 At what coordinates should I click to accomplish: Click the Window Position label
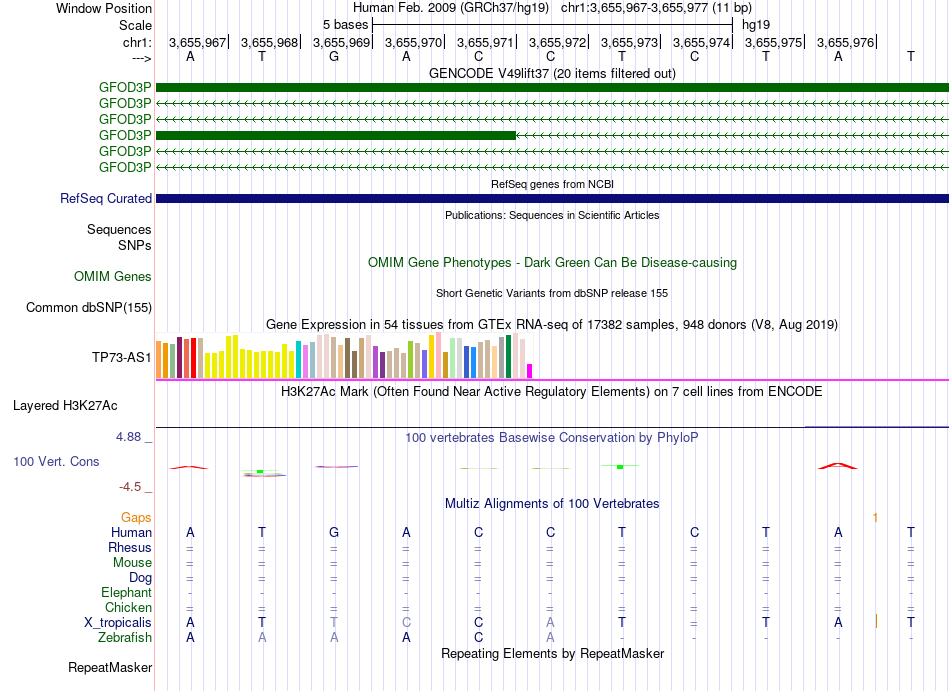pos(104,8)
